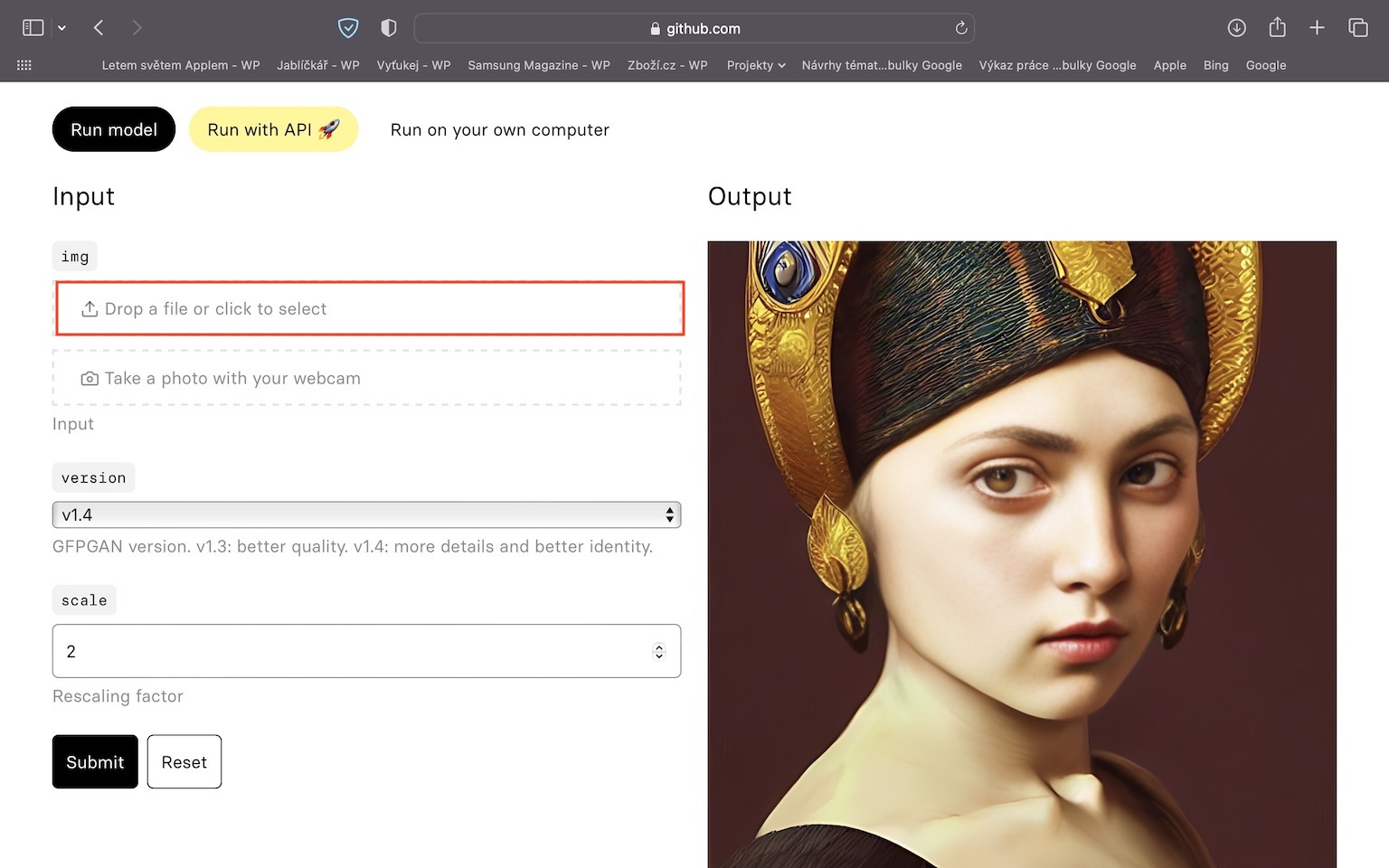
Task: Open the version v1.4 dropdown
Action: click(366, 514)
